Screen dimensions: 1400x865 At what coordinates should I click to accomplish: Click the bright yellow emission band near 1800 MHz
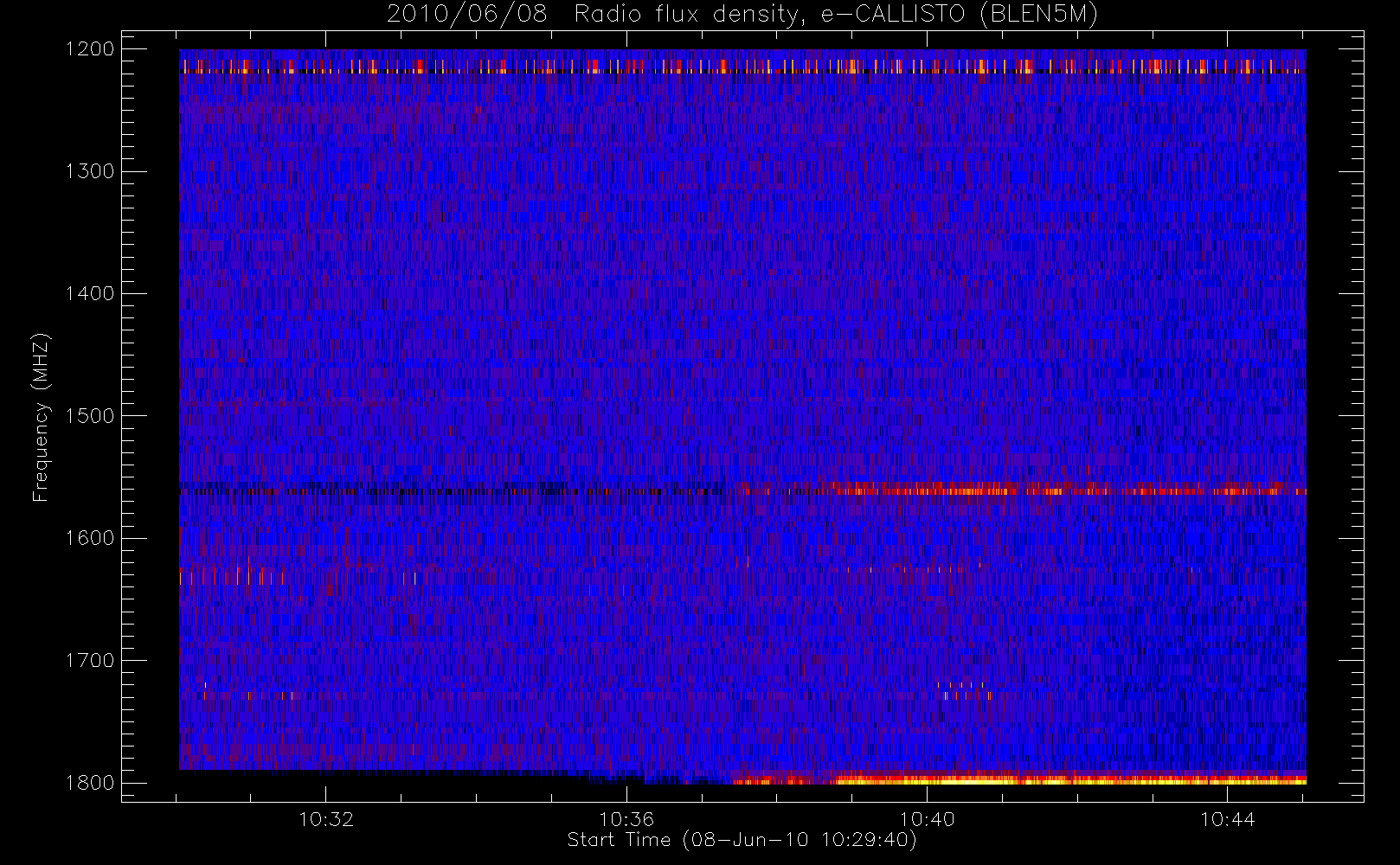click(1021, 779)
